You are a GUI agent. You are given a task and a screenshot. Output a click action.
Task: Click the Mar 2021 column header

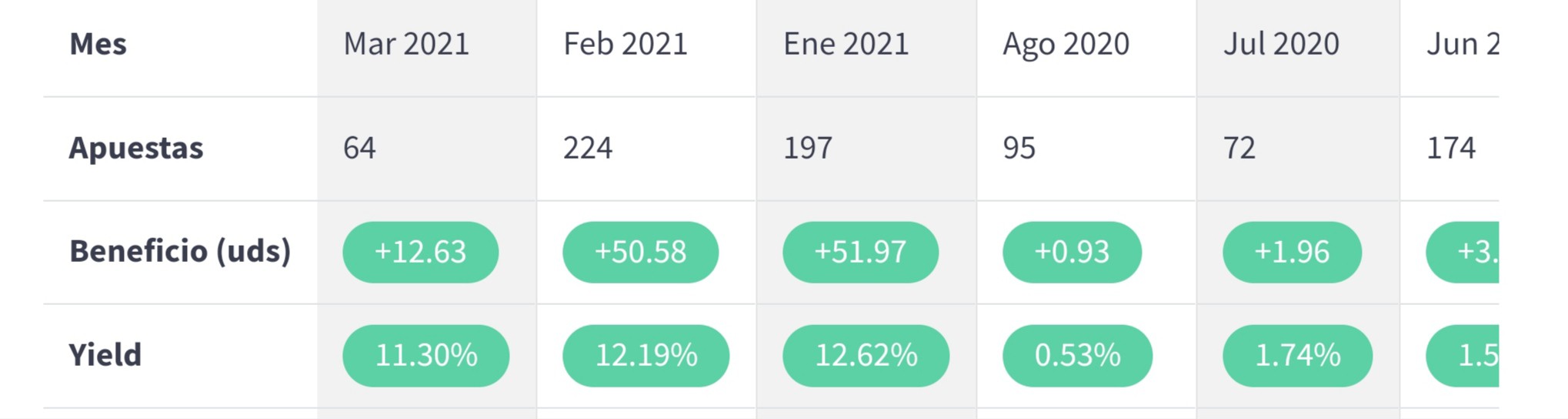(406, 44)
